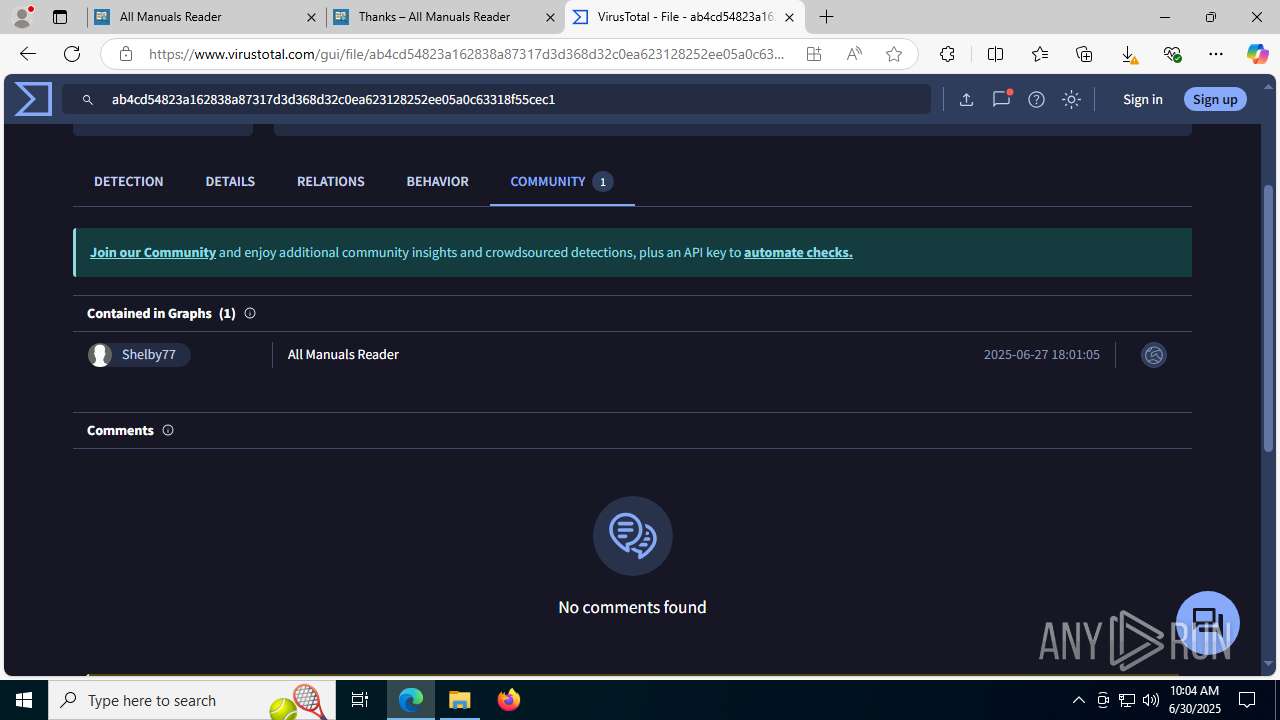This screenshot has width=1280, height=720.
Task: Open the Windows Start menu
Action: tap(24, 700)
